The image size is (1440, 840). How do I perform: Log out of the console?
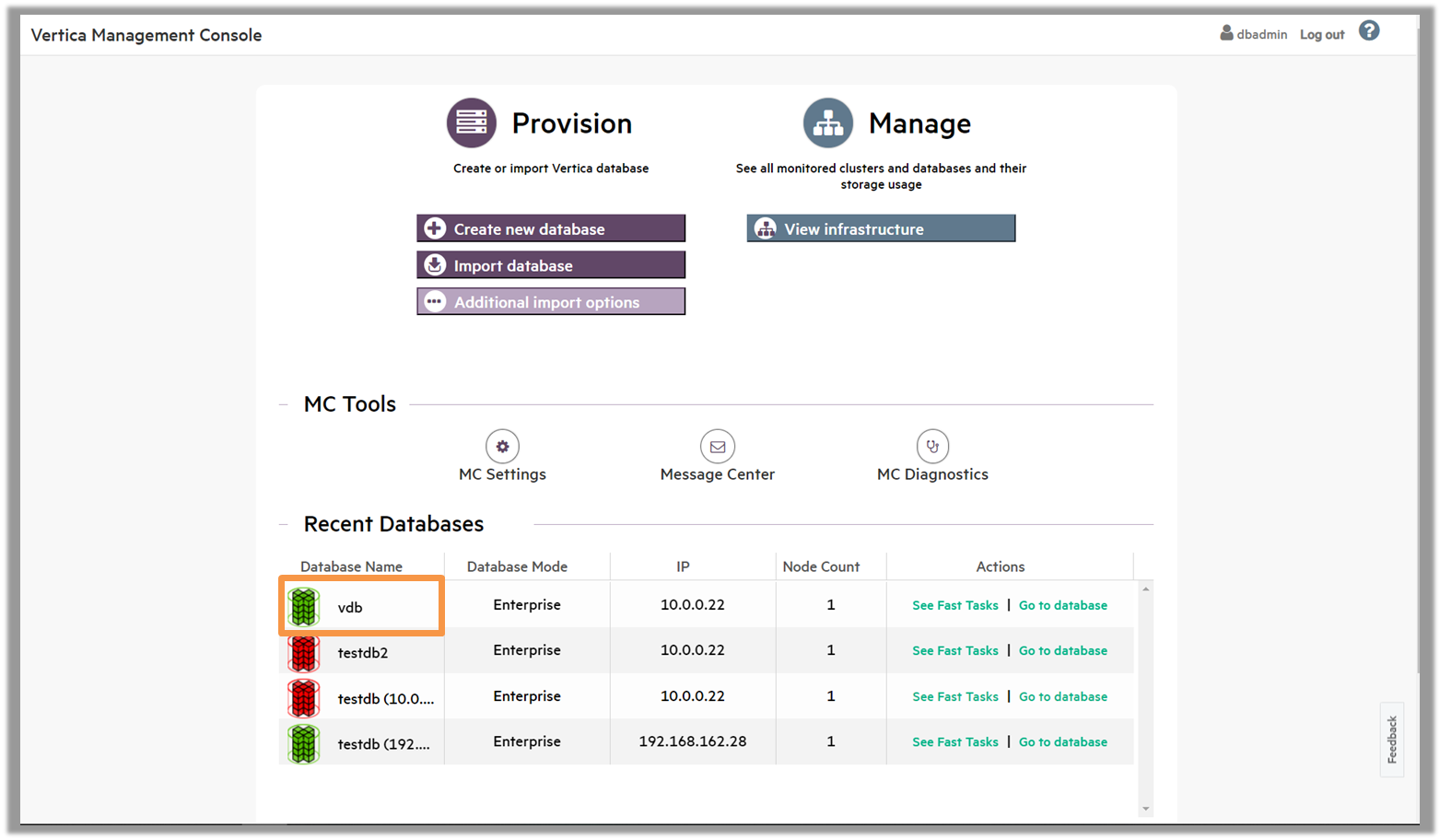(1321, 34)
